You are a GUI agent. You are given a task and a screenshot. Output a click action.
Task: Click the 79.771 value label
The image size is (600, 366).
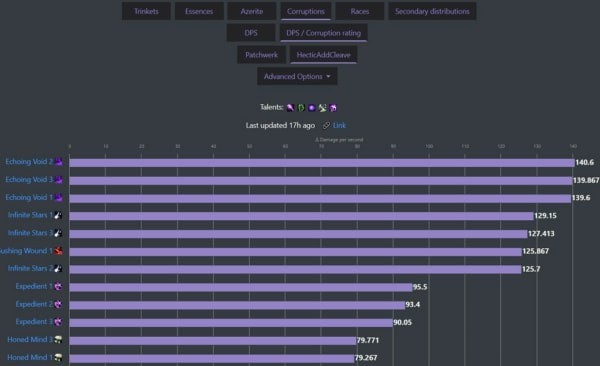(368, 340)
